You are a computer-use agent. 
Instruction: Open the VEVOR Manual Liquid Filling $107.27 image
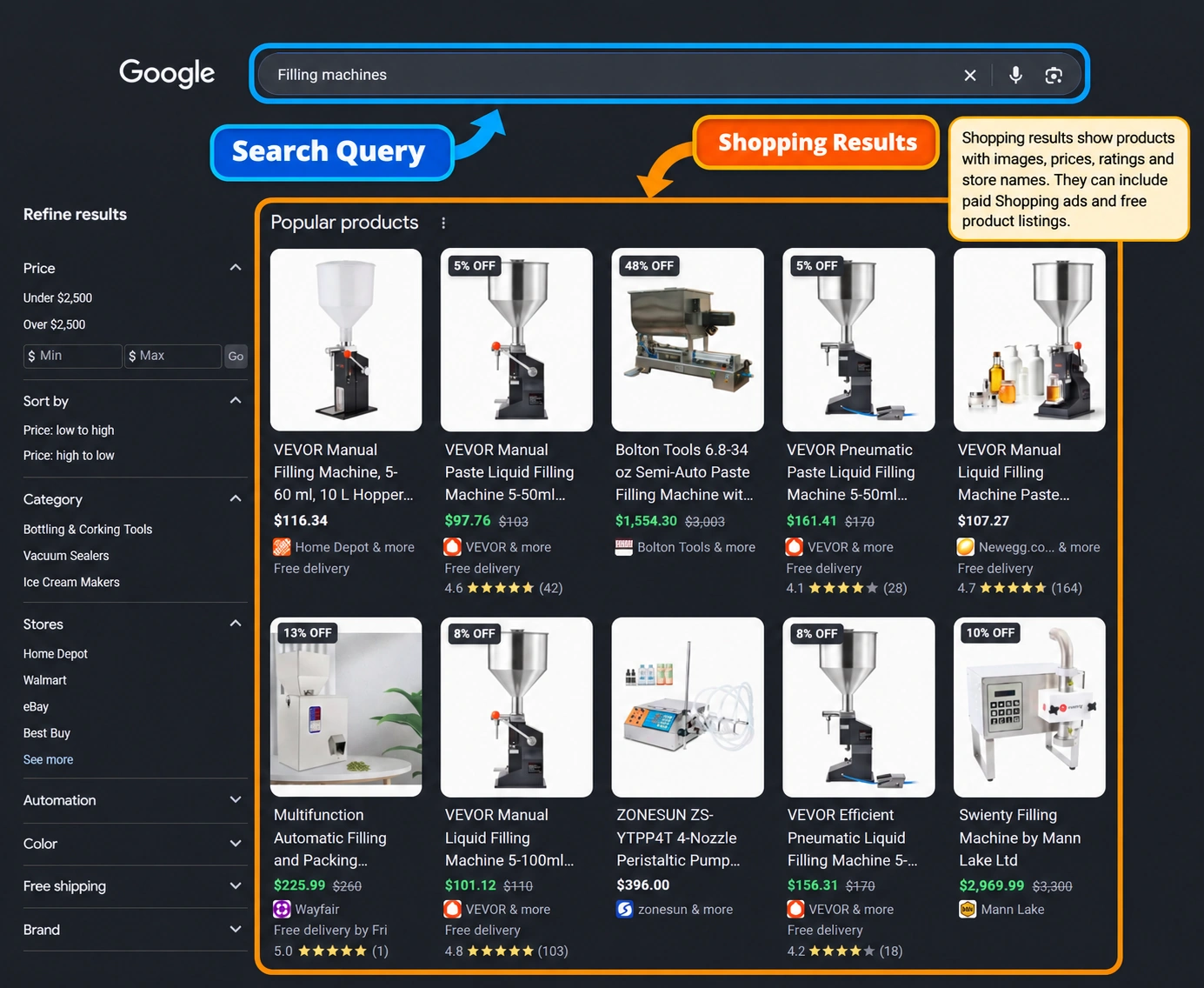[1029, 340]
